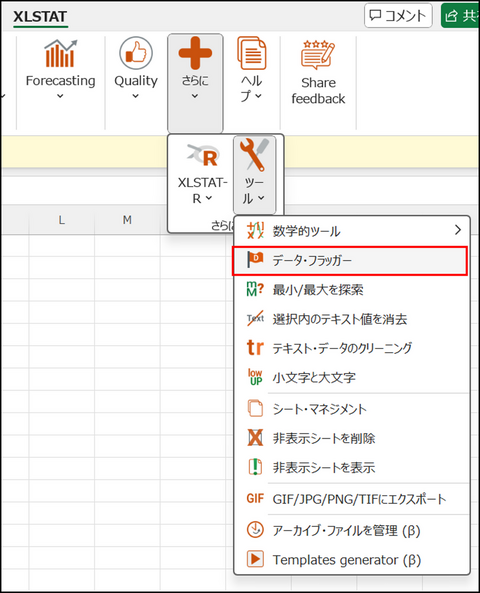Click the GIF export icon
Image resolution: width=480 pixels, height=593 pixels.
255,498
